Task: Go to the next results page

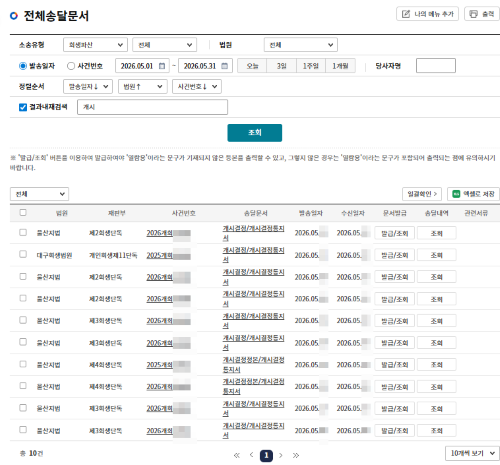Action: click(281, 455)
